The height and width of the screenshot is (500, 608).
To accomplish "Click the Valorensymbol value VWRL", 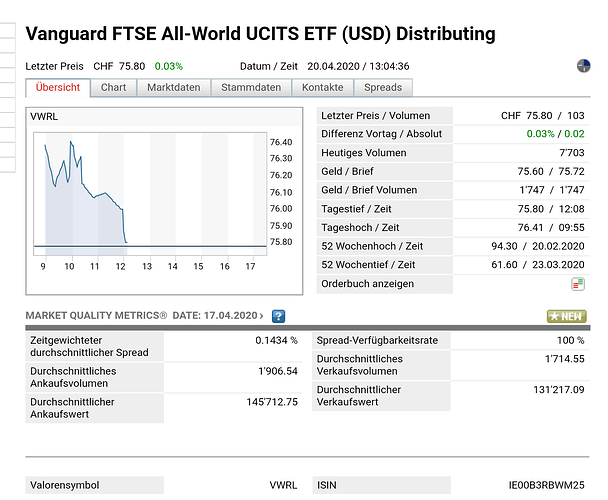I will [x=283, y=485].
